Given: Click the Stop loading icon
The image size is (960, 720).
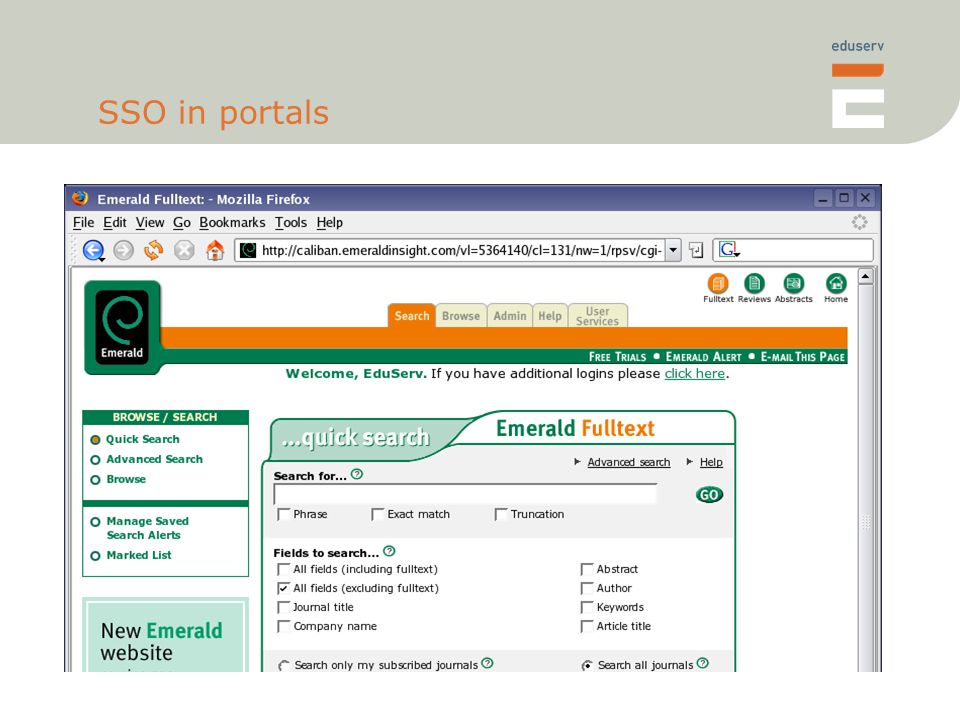Looking at the screenshot, I should point(184,250).
